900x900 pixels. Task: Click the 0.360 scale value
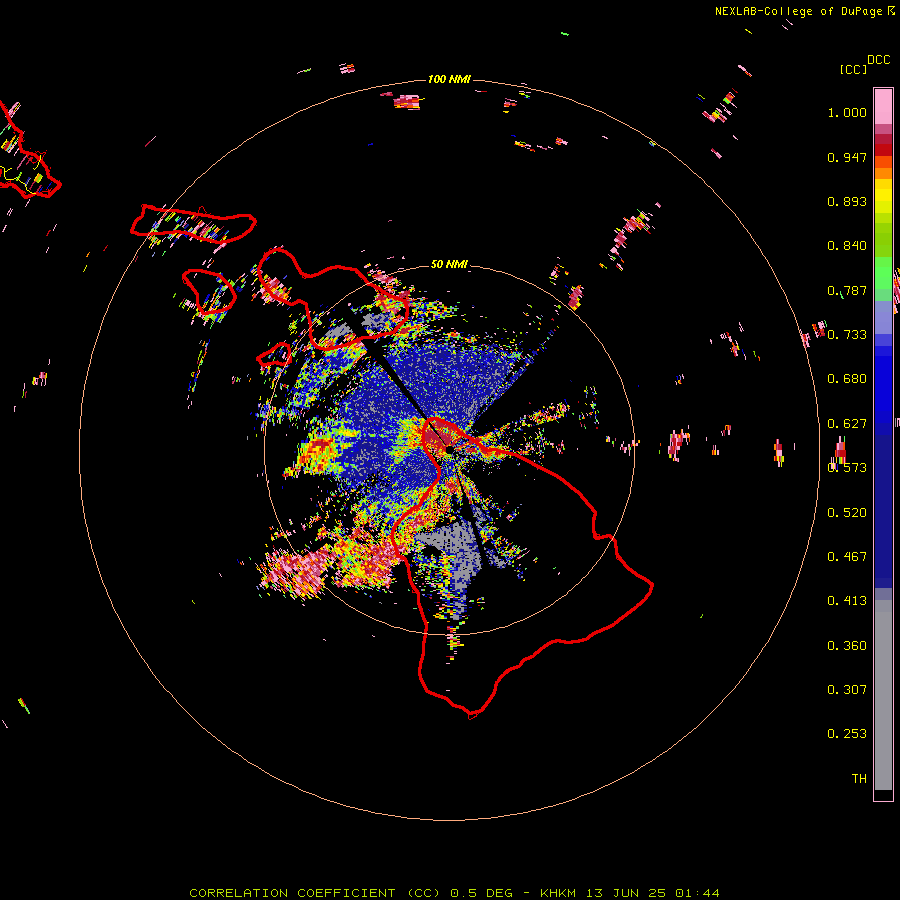point(847,646)
